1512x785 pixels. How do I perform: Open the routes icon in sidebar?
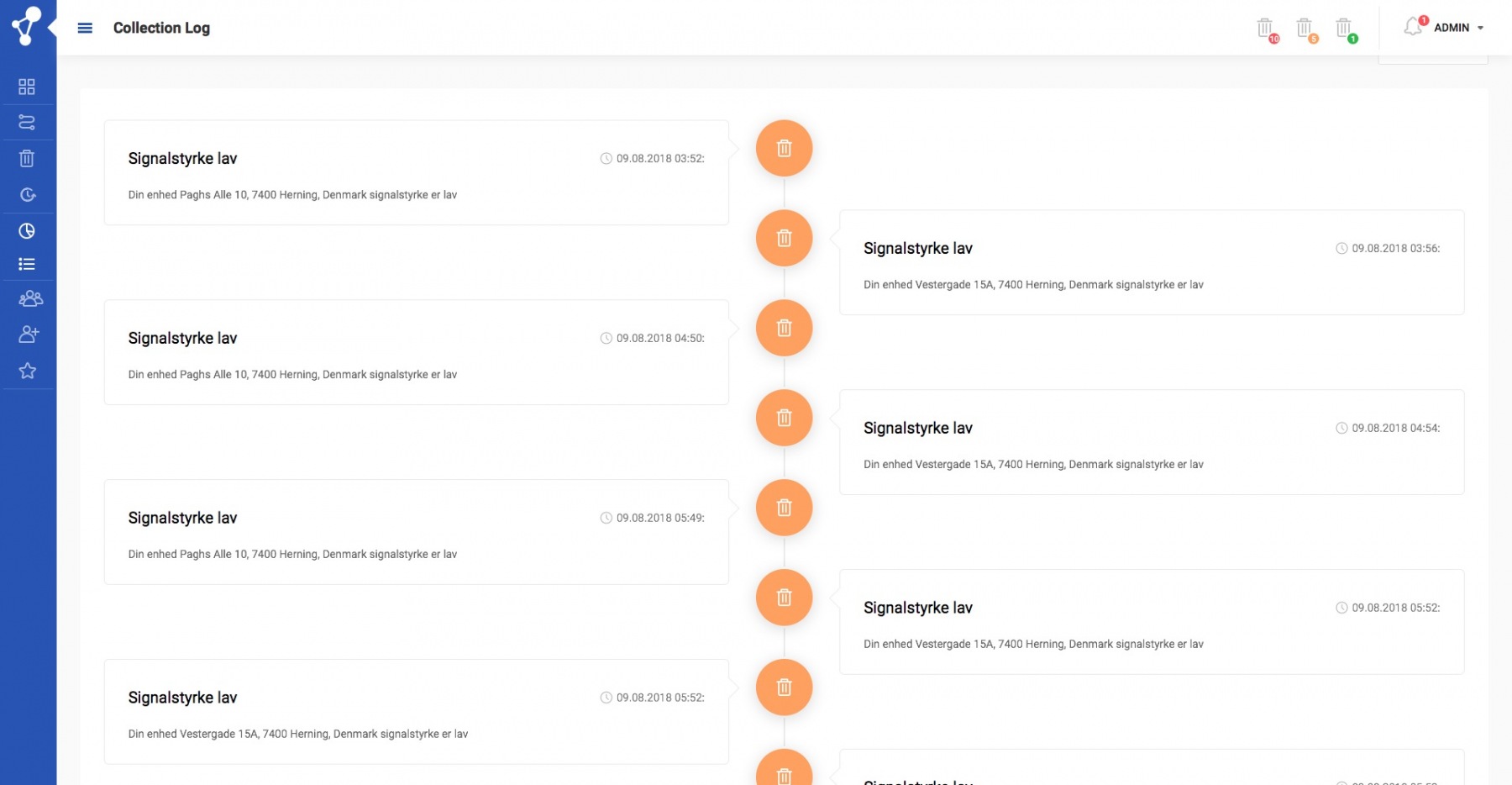pyautogui.click(x=27, y=123)
